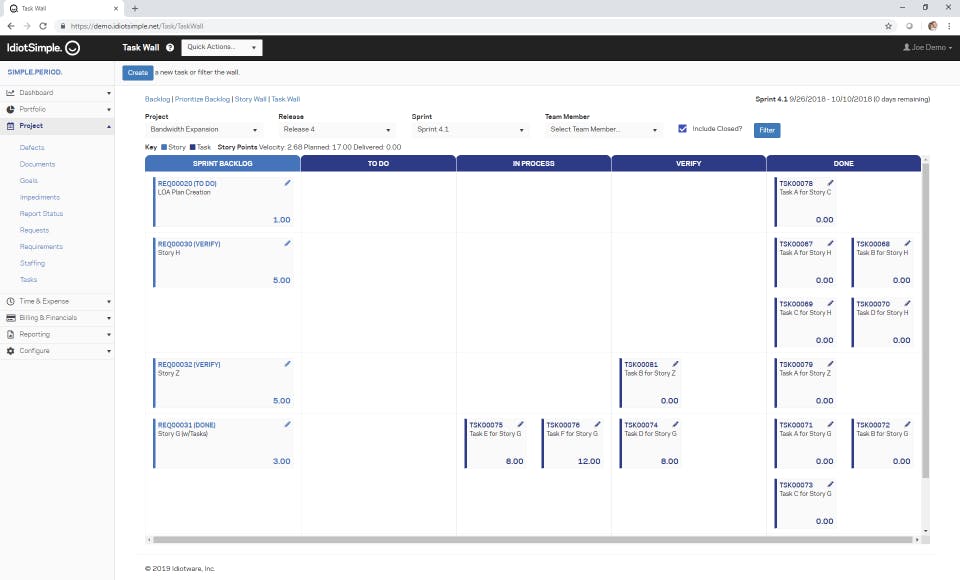Viewport: 960px width, 580px height.
Task: Open Project dropdown Bandwidth Expansion
Action: coord(204,129)
